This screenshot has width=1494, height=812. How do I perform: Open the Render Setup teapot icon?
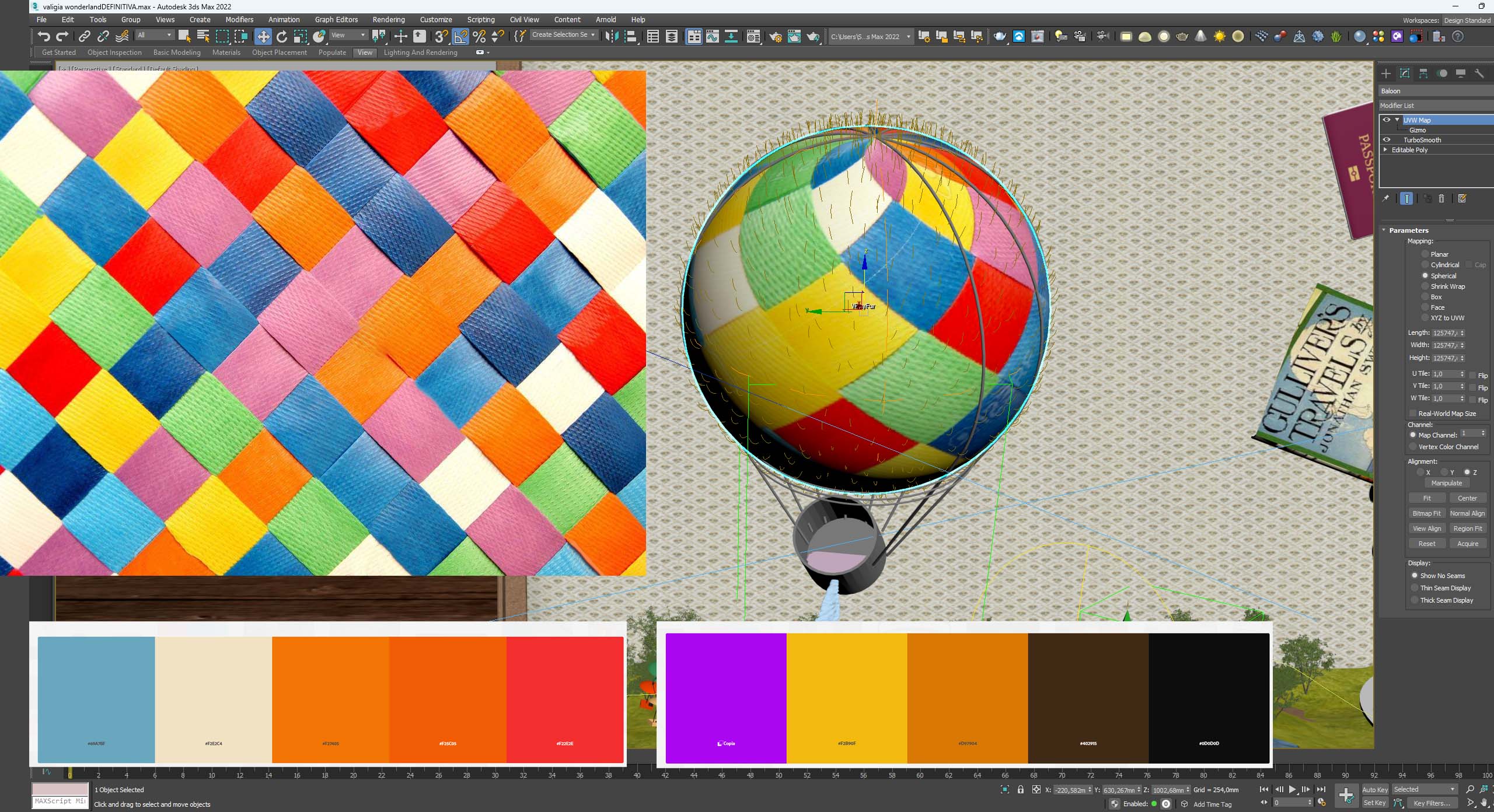776,36
